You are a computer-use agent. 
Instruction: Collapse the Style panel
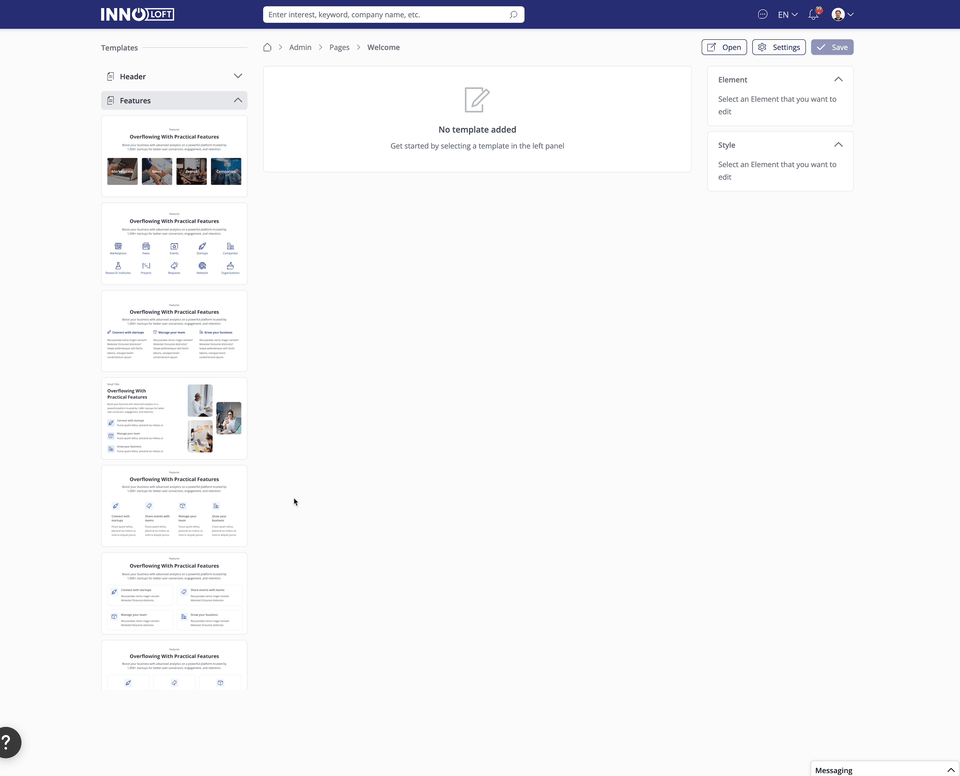(x=838, y=145)
